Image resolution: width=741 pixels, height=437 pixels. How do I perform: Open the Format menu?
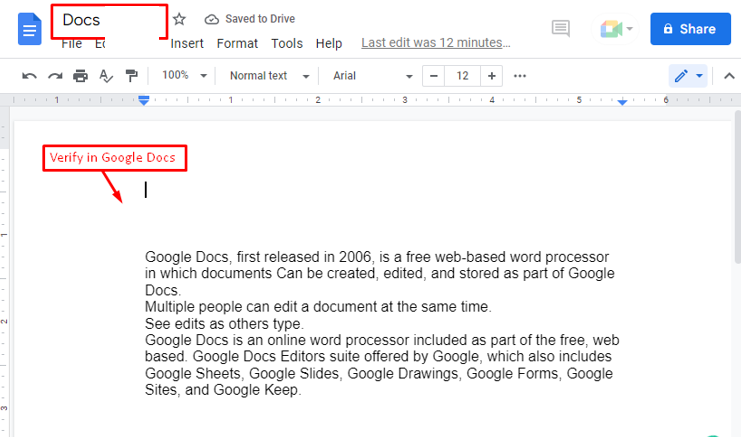coord(237,43)
